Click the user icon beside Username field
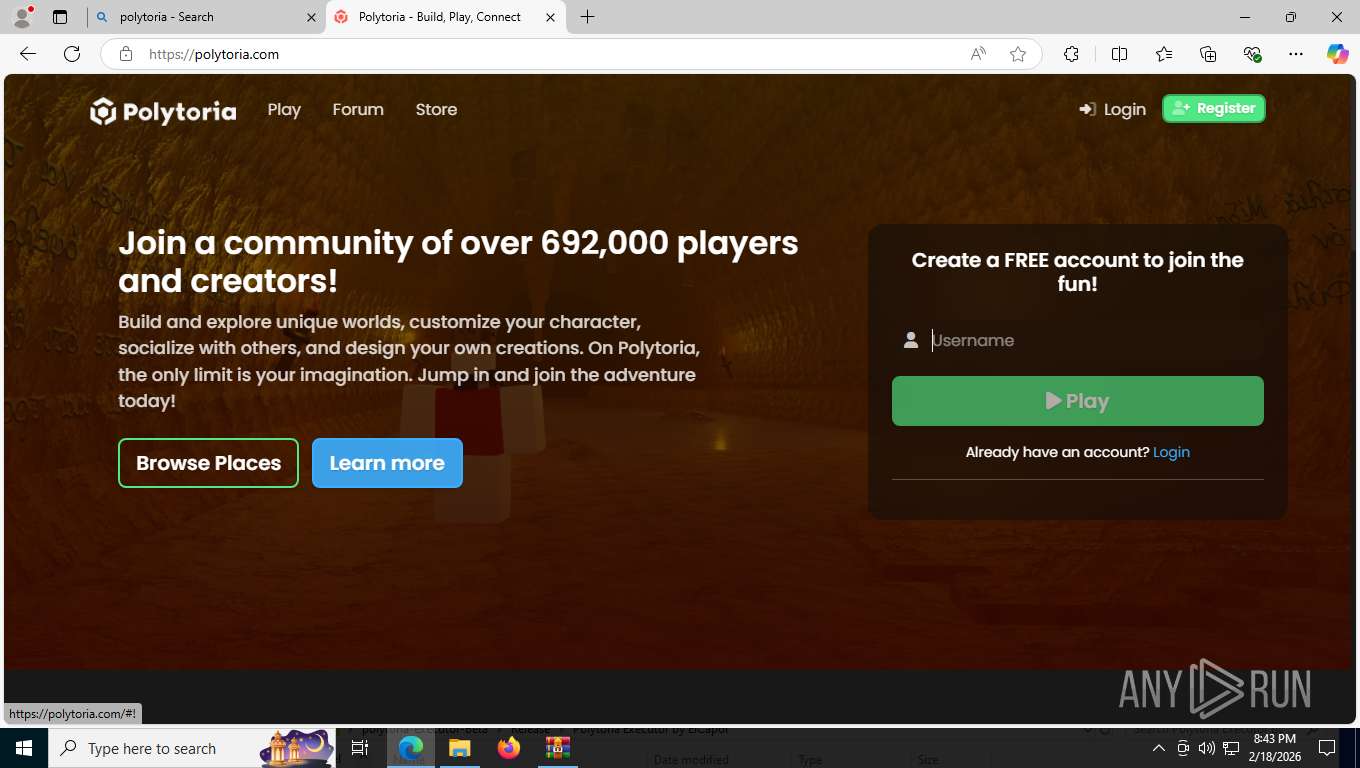Screen dimensions: 1360x768 [911, 340]
